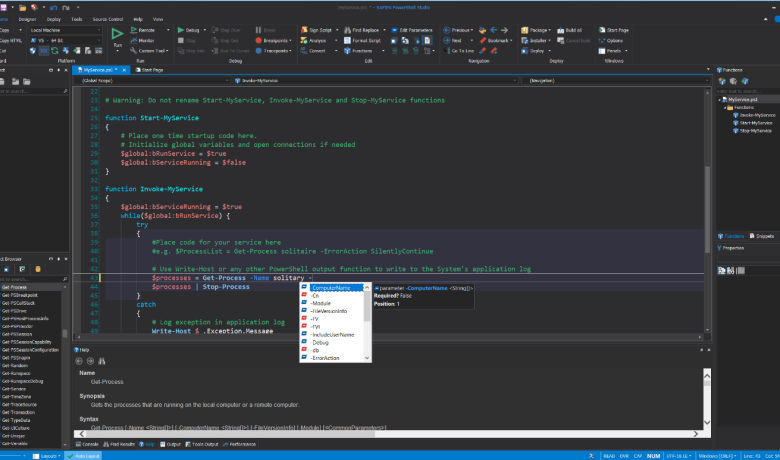Expand the Debug button dropdown arrow
Image resolution: width=780 pixels, height=460 pixels.
[x=204, y=30]
